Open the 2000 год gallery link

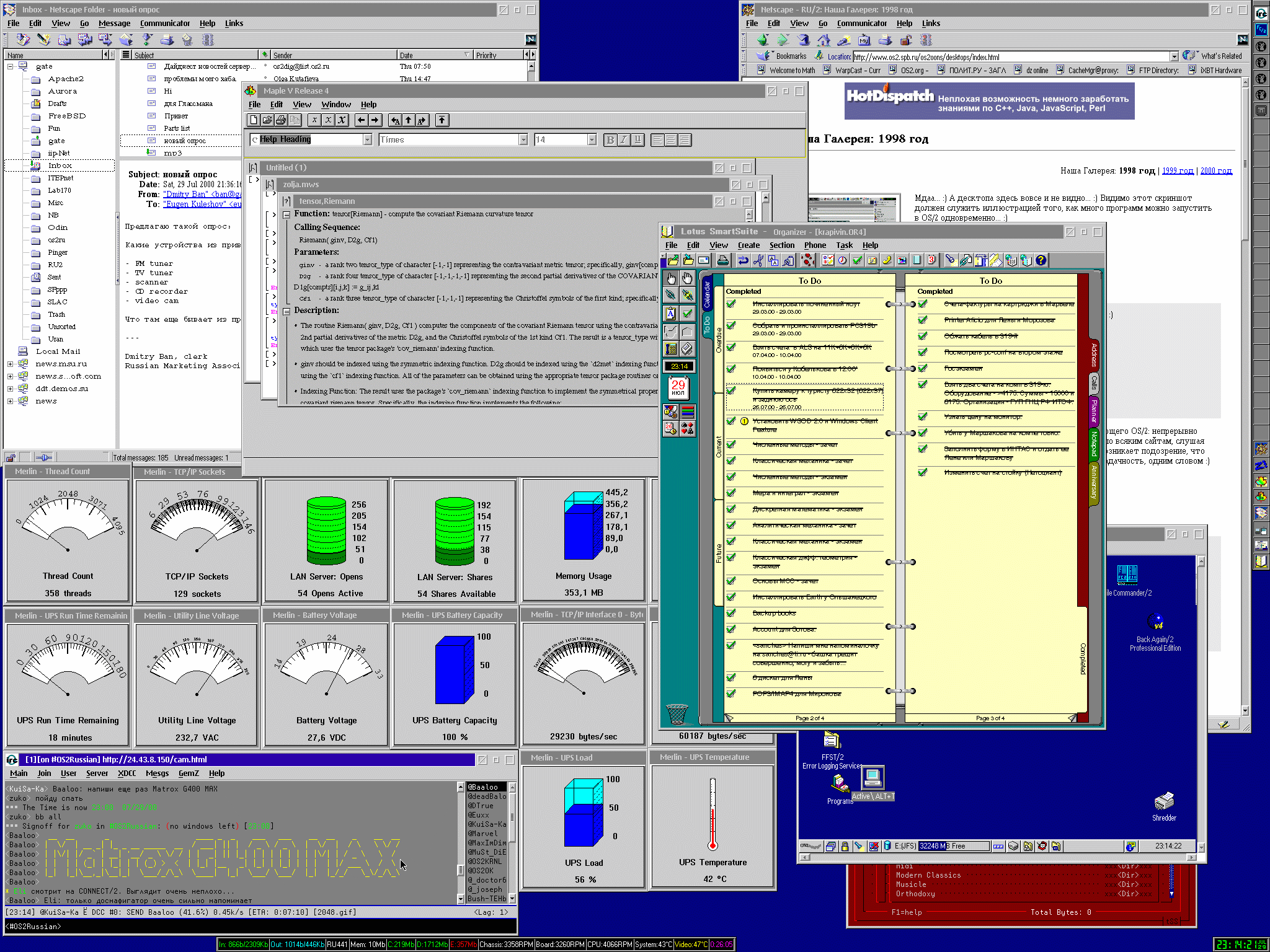[x=1216, y=170]
